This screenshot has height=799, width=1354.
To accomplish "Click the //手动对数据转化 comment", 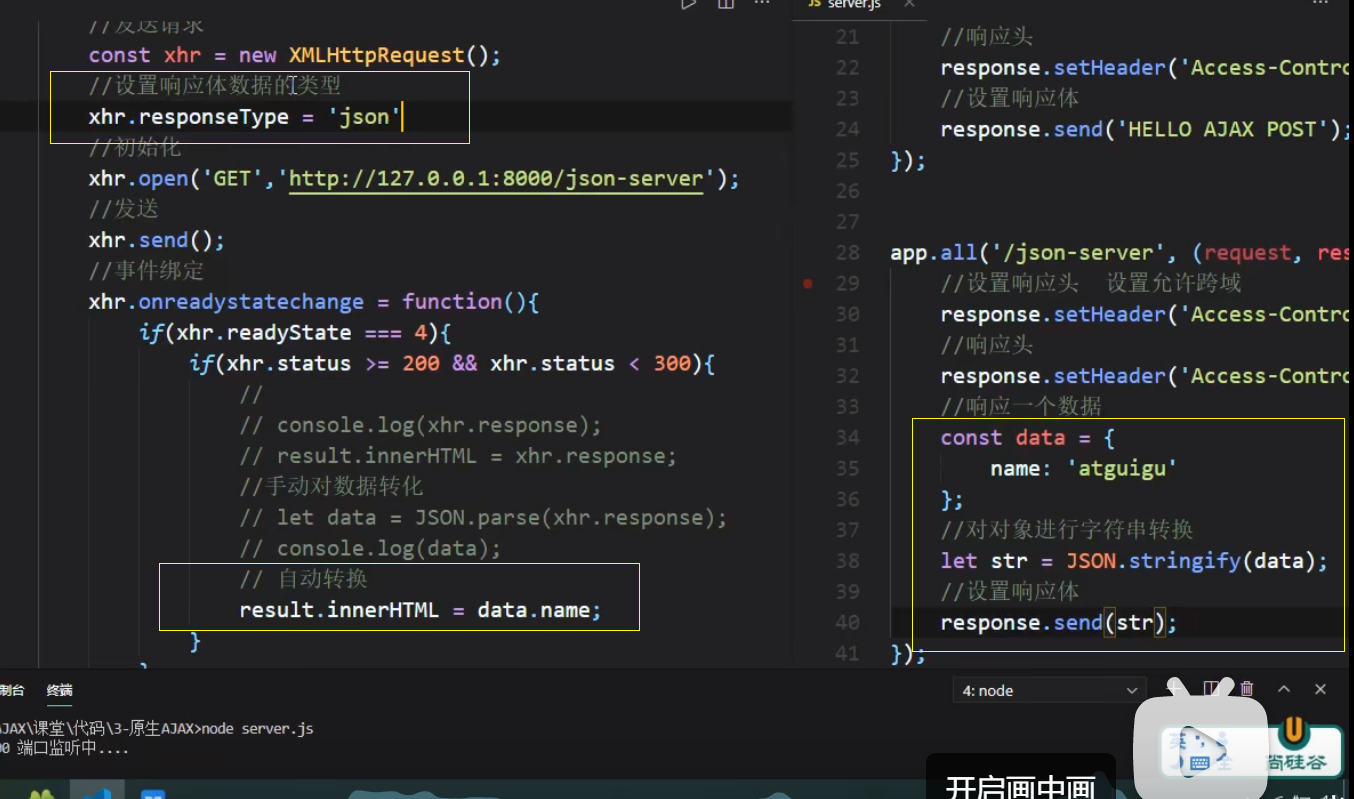I will pos(331,487).
